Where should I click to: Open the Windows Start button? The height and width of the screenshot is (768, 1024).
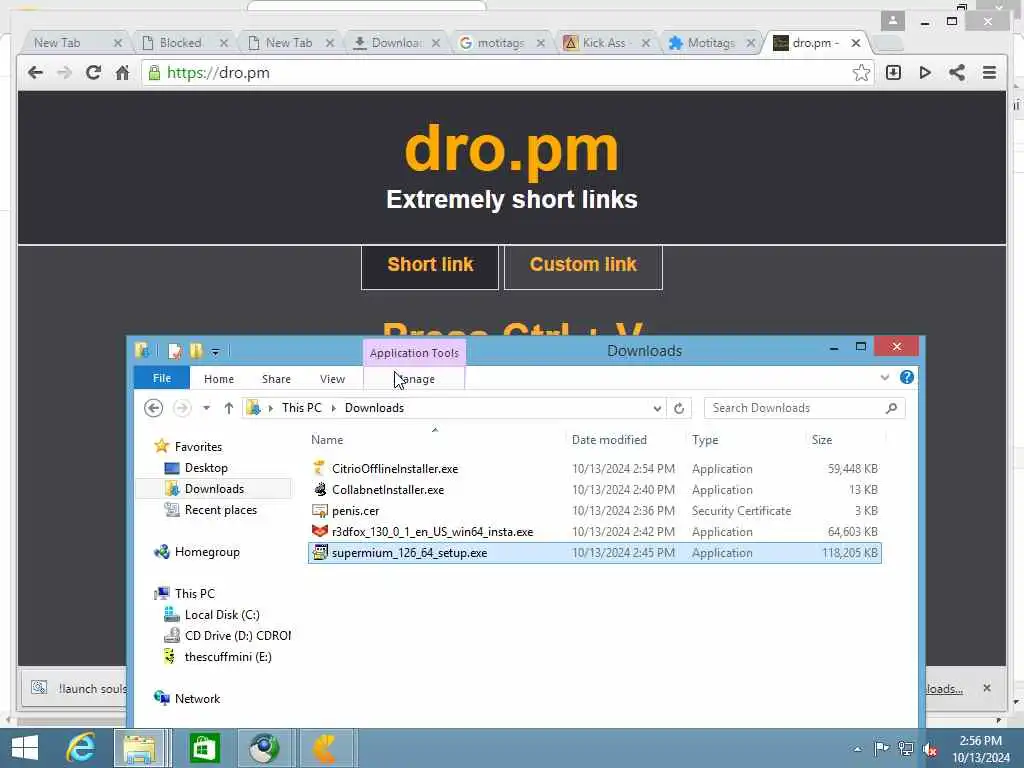click(25, 748)
